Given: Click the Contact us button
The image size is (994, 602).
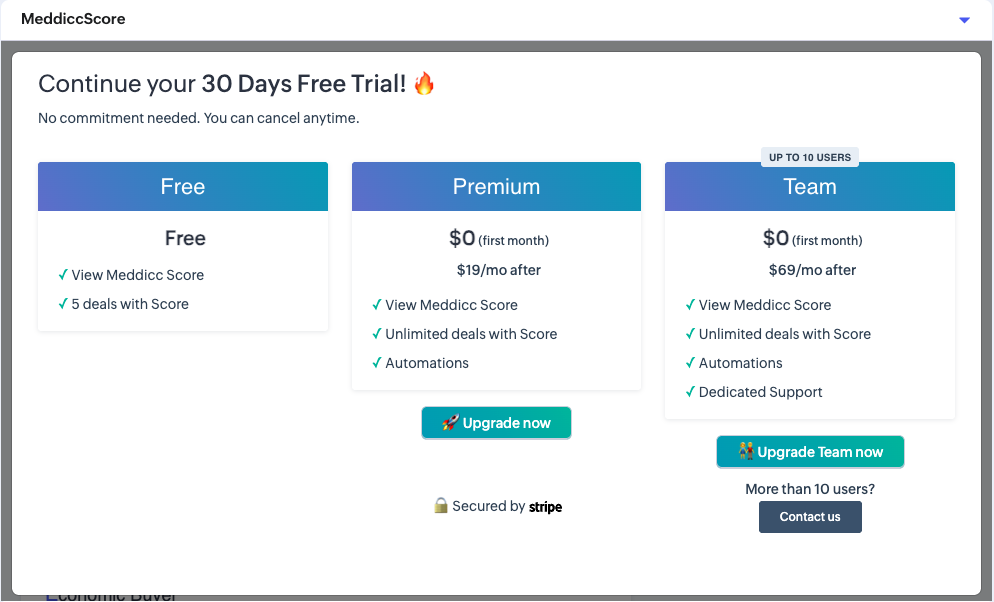Looking at the screenshot, I should click(x=810, y=517).
